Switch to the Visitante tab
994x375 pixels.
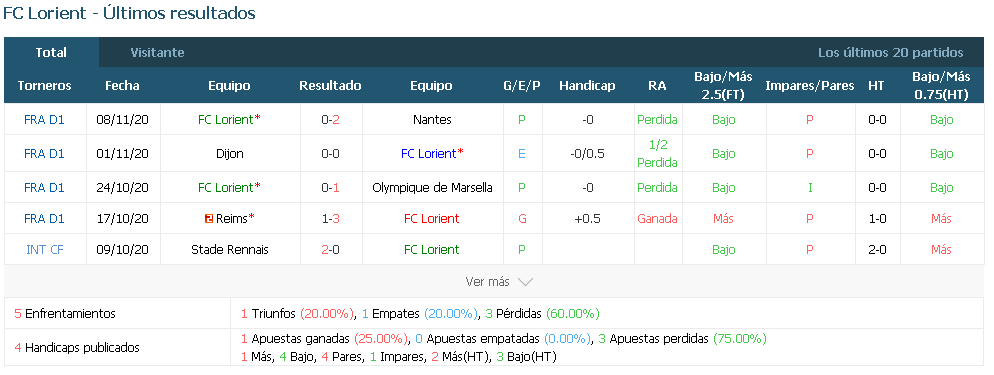coord(157,53)
